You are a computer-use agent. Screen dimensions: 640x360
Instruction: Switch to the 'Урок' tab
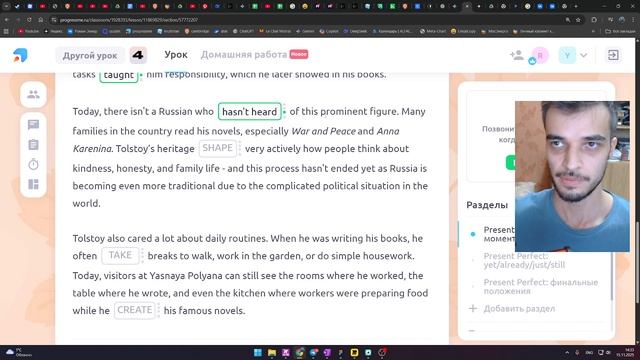(x=176, y=55)
